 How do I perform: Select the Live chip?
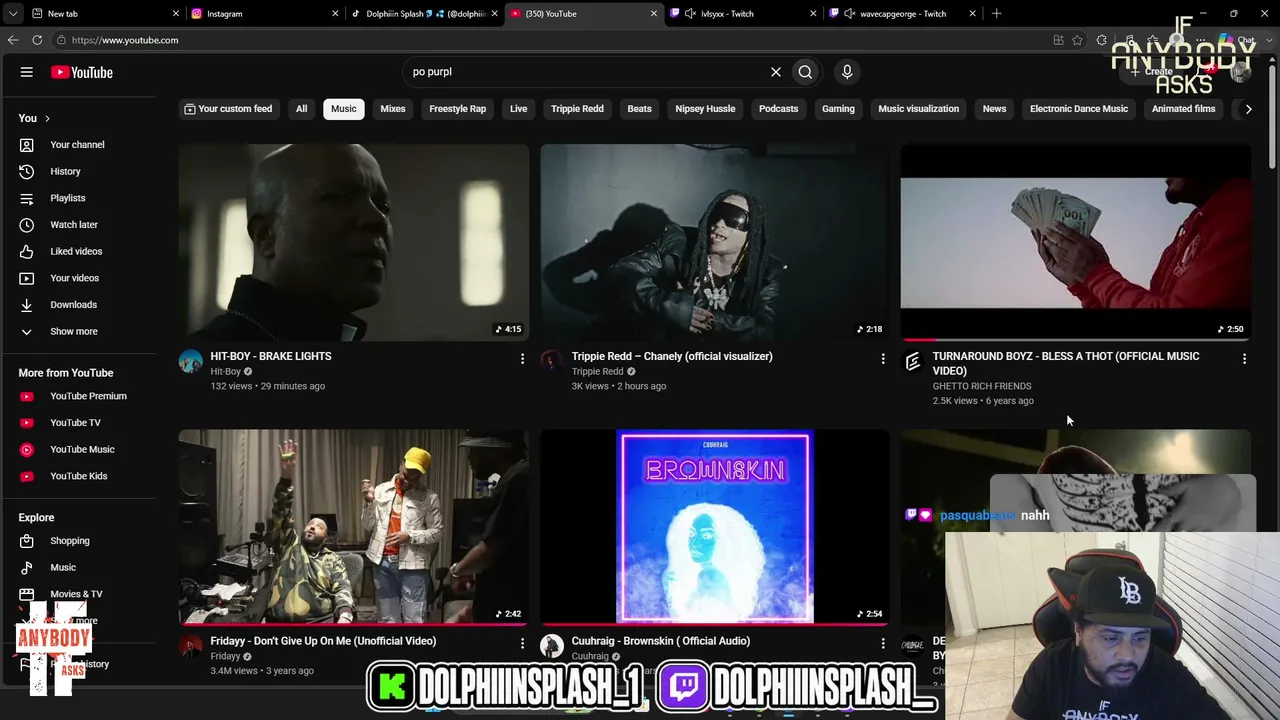pos(518,109)
